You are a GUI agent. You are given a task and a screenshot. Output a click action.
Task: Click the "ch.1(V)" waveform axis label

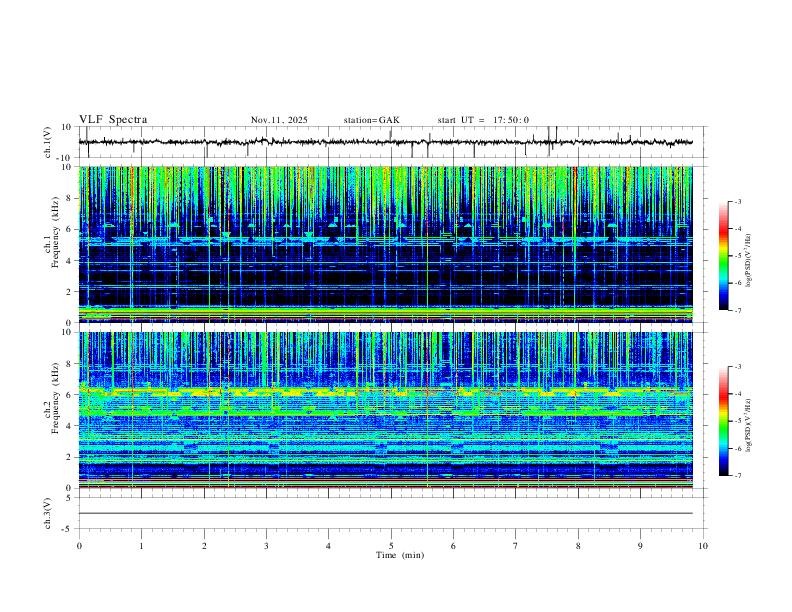click(x=48, y=142)
